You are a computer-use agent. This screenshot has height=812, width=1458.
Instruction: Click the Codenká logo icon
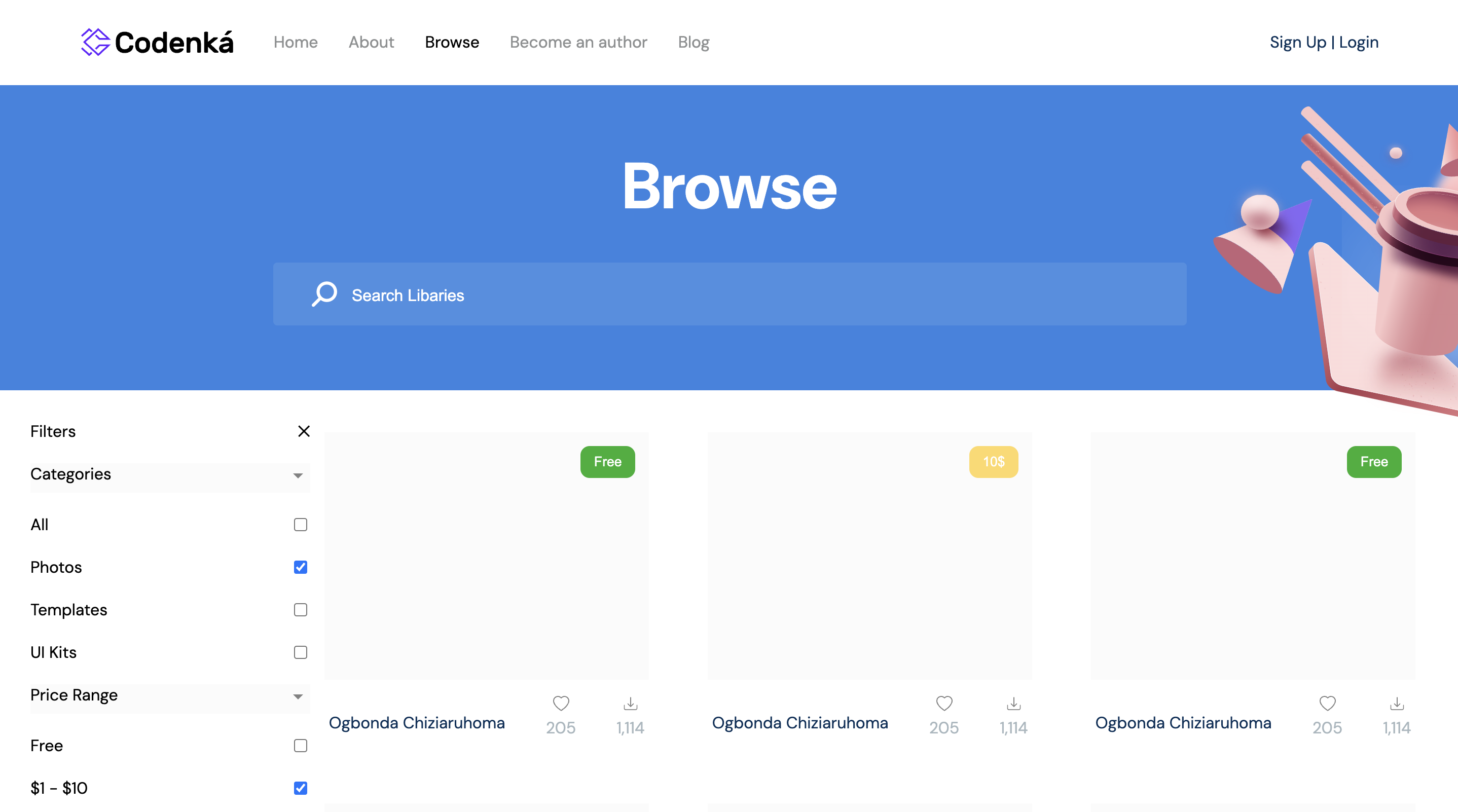click(95, 42)
